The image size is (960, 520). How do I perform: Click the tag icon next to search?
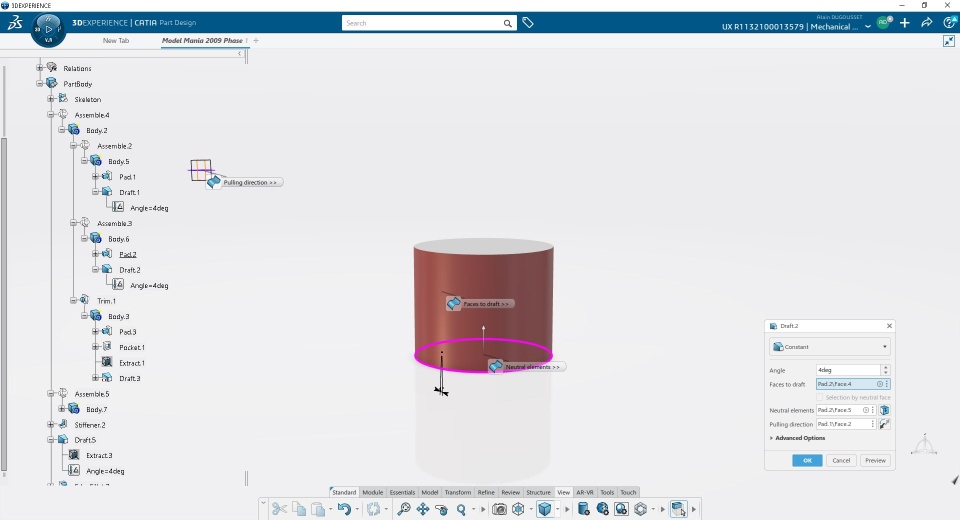528,23
